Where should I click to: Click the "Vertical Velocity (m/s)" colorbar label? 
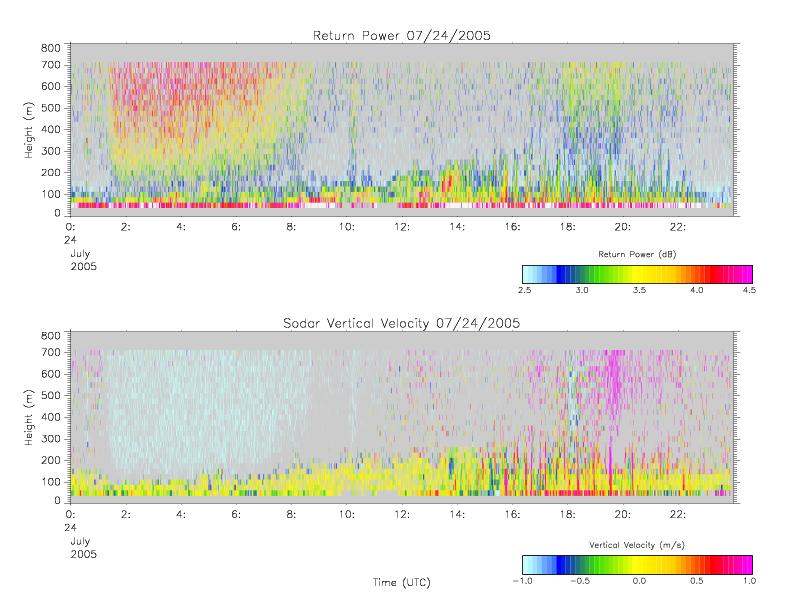(x=637, y=545)
